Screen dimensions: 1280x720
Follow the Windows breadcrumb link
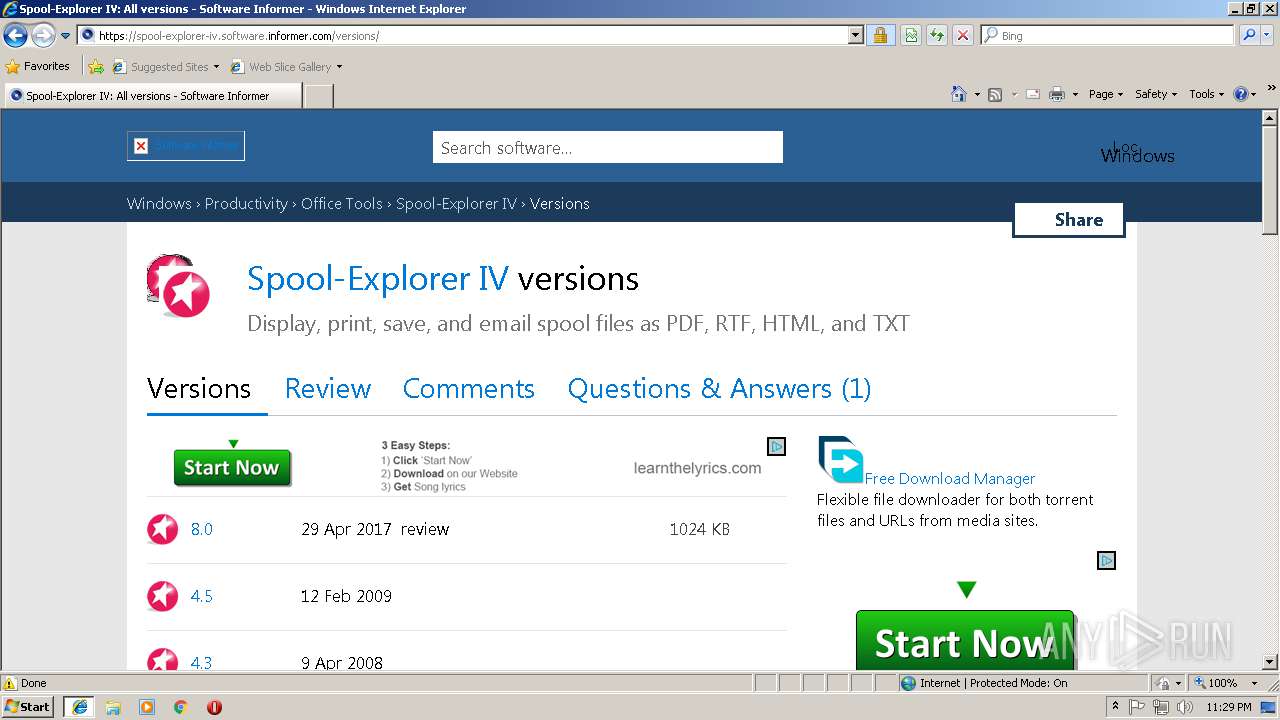[x=159, y=203]
